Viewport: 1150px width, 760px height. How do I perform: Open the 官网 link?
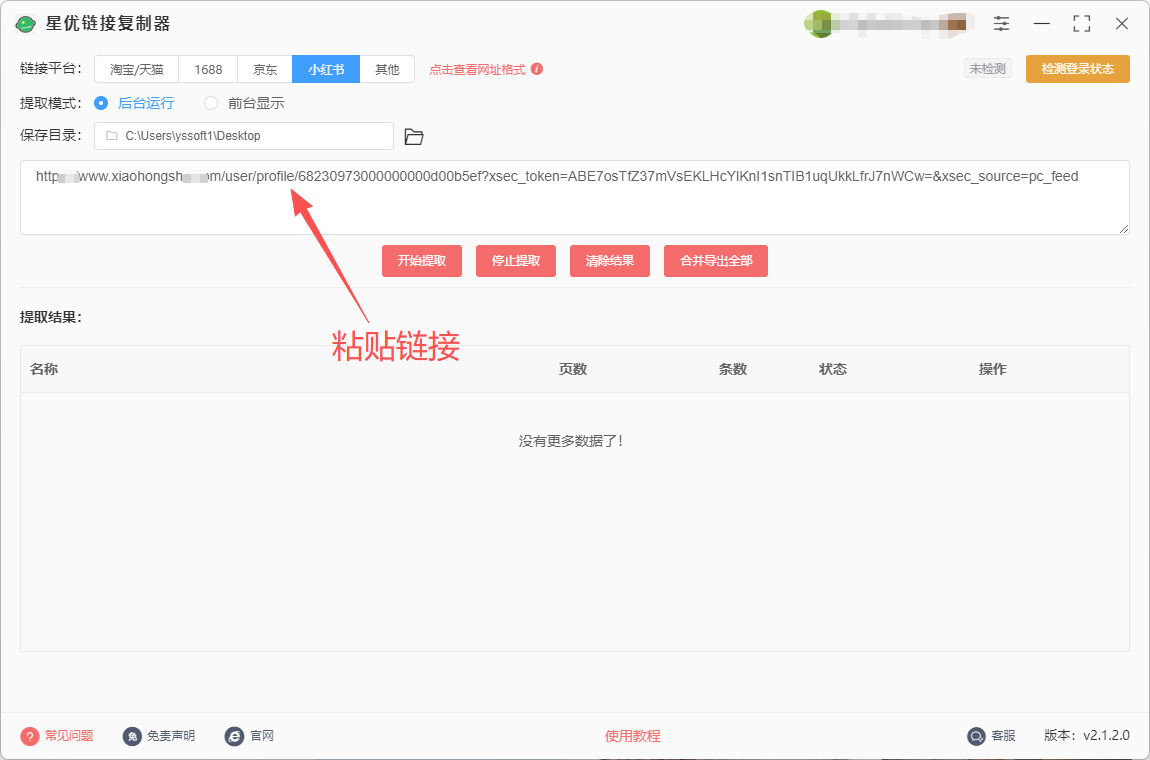coord(262,736)
